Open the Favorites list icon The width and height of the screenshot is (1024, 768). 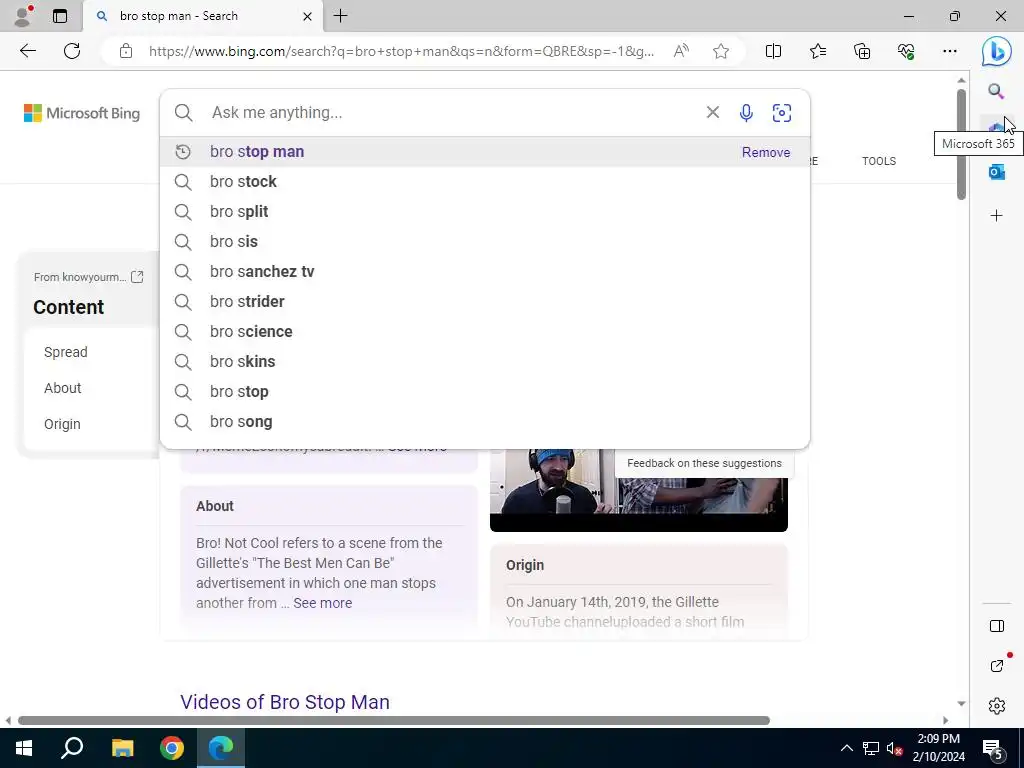tap(818, 51)
